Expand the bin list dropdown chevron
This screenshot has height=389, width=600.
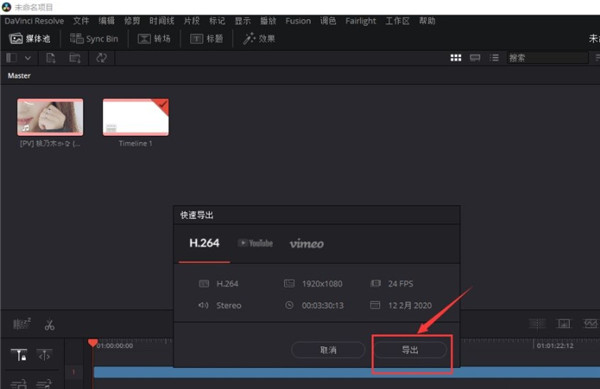pyautogui.click(x=28, y=58)
